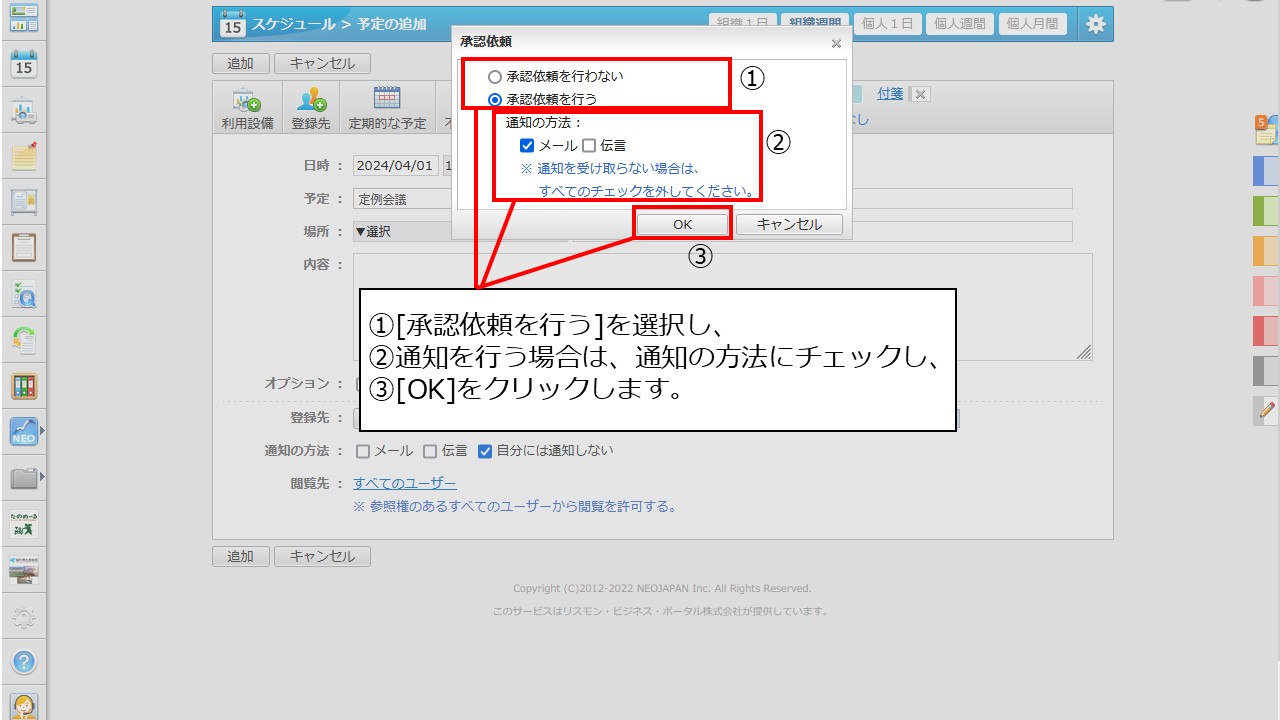Select the red sticky tab on right edge
This screenshot has height=720, width=1280.
click(x=1266, y=331)
